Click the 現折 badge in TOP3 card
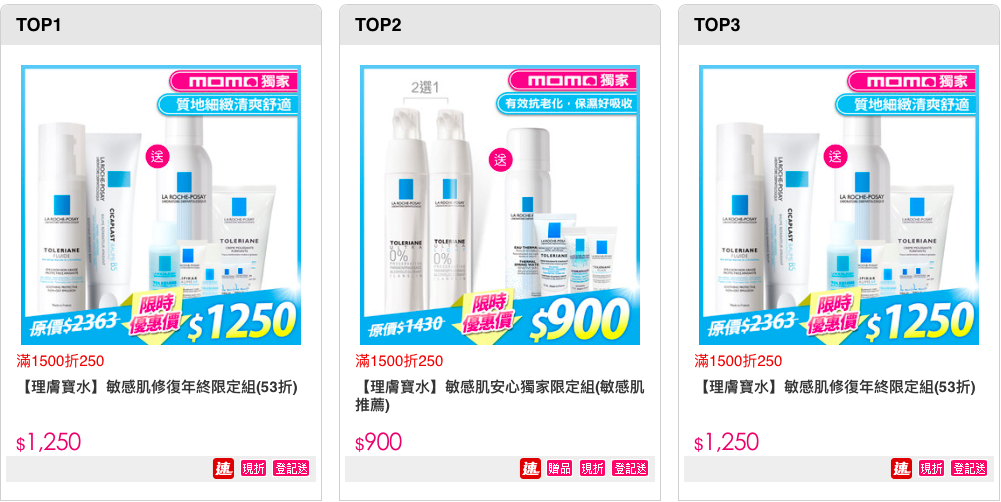1001x502 pixels. click(x=931, y=469)
